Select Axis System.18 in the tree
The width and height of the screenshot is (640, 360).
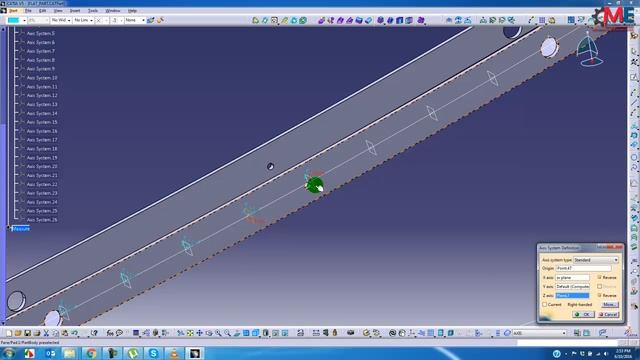coord(42,149)
